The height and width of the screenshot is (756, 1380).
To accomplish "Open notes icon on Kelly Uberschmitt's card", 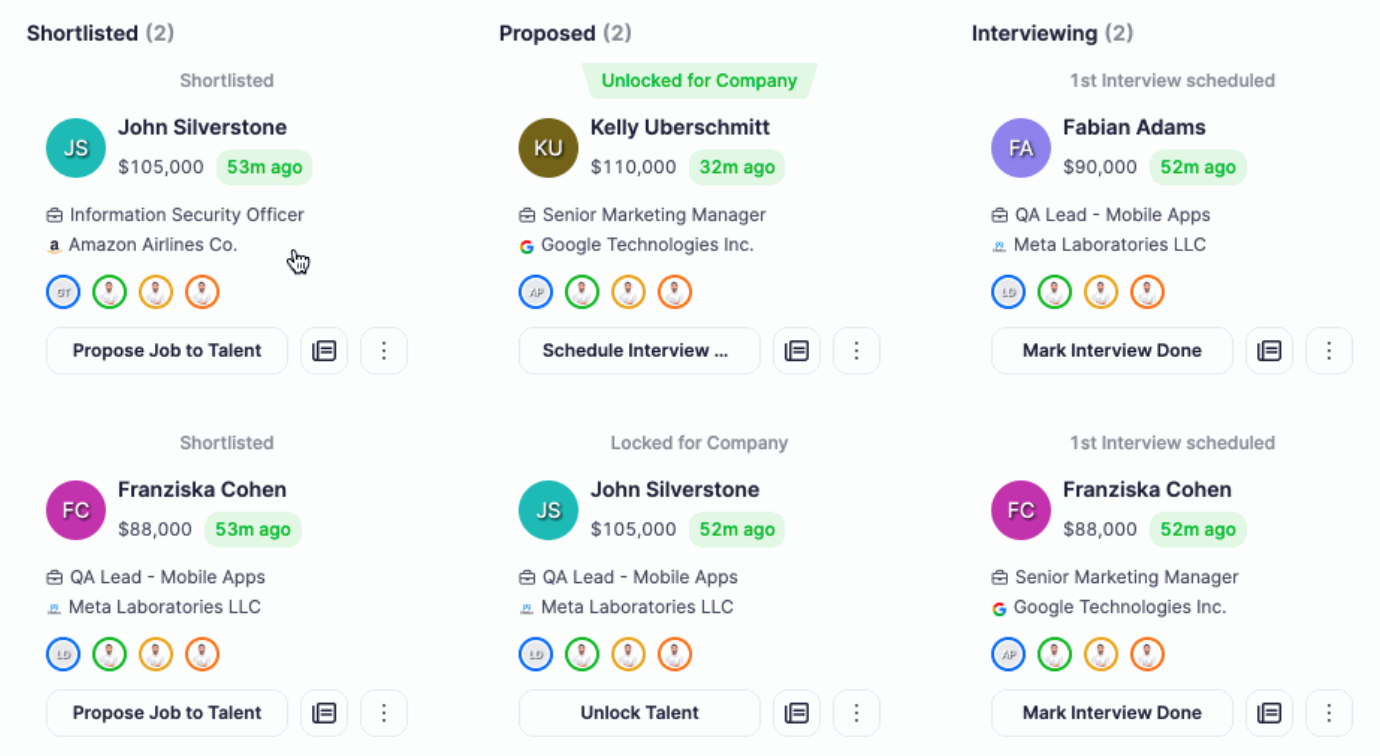I will pos(796,351).
